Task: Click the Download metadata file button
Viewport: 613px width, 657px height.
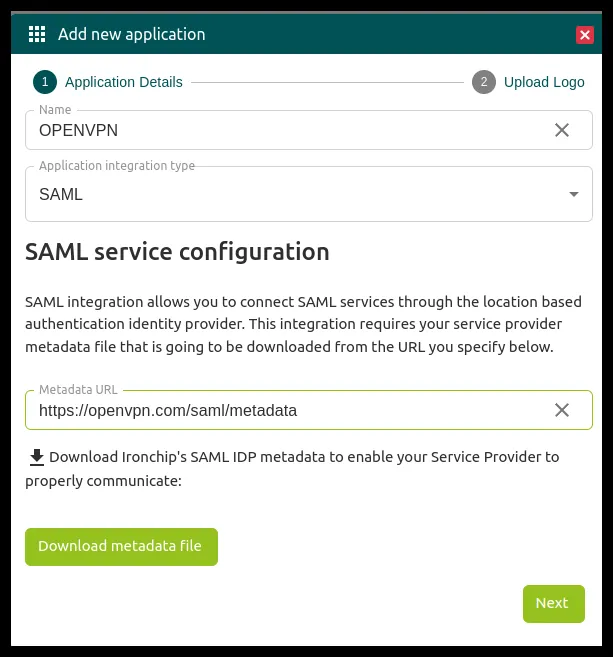Action: (x=121, y=546)
